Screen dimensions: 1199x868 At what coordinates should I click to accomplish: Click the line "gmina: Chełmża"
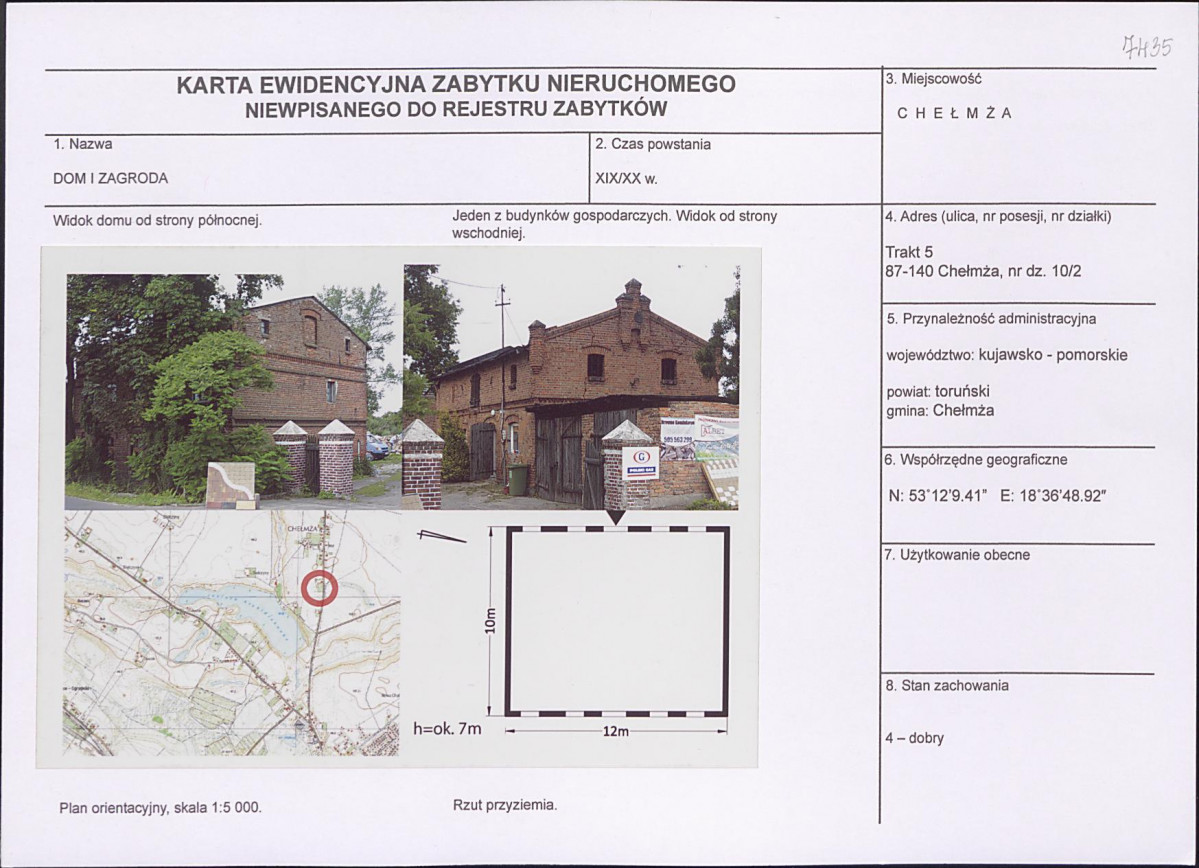click(x=941, y=411)
